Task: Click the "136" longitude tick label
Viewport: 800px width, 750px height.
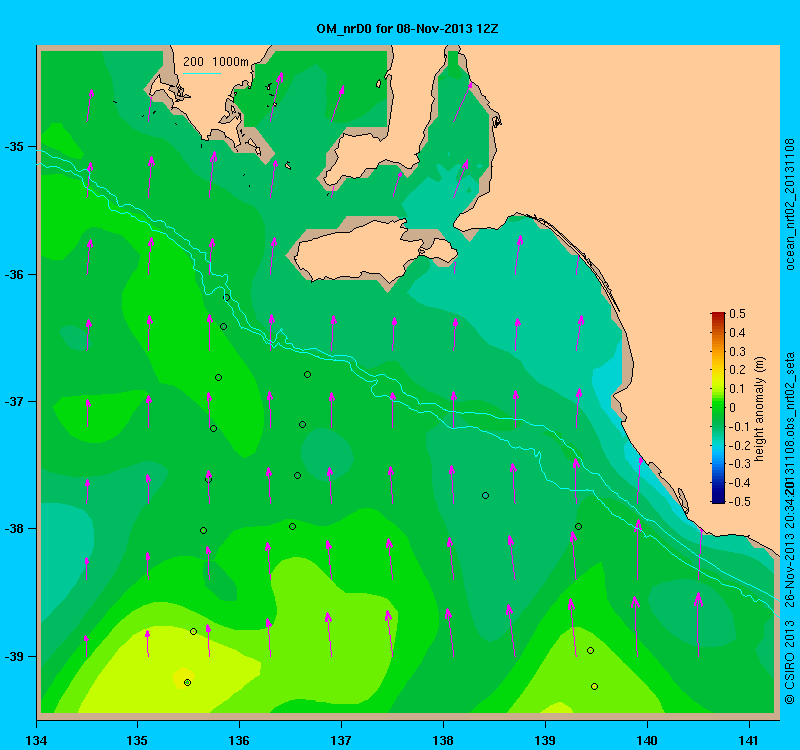Action: coord(239,740)
